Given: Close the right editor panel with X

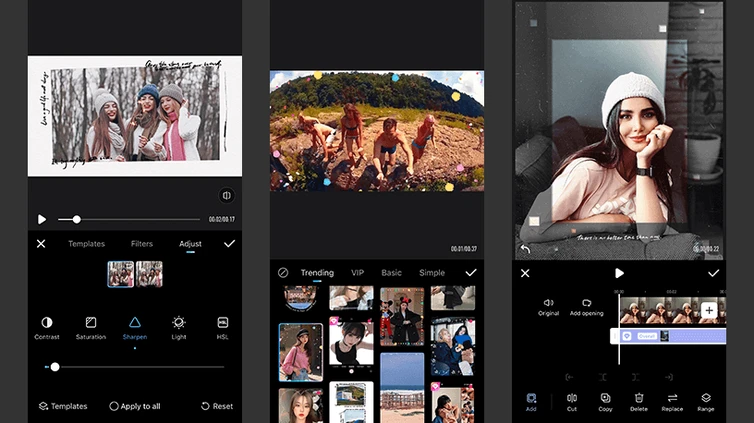Looking at the screenshot, I should click(x=525, y=273).
